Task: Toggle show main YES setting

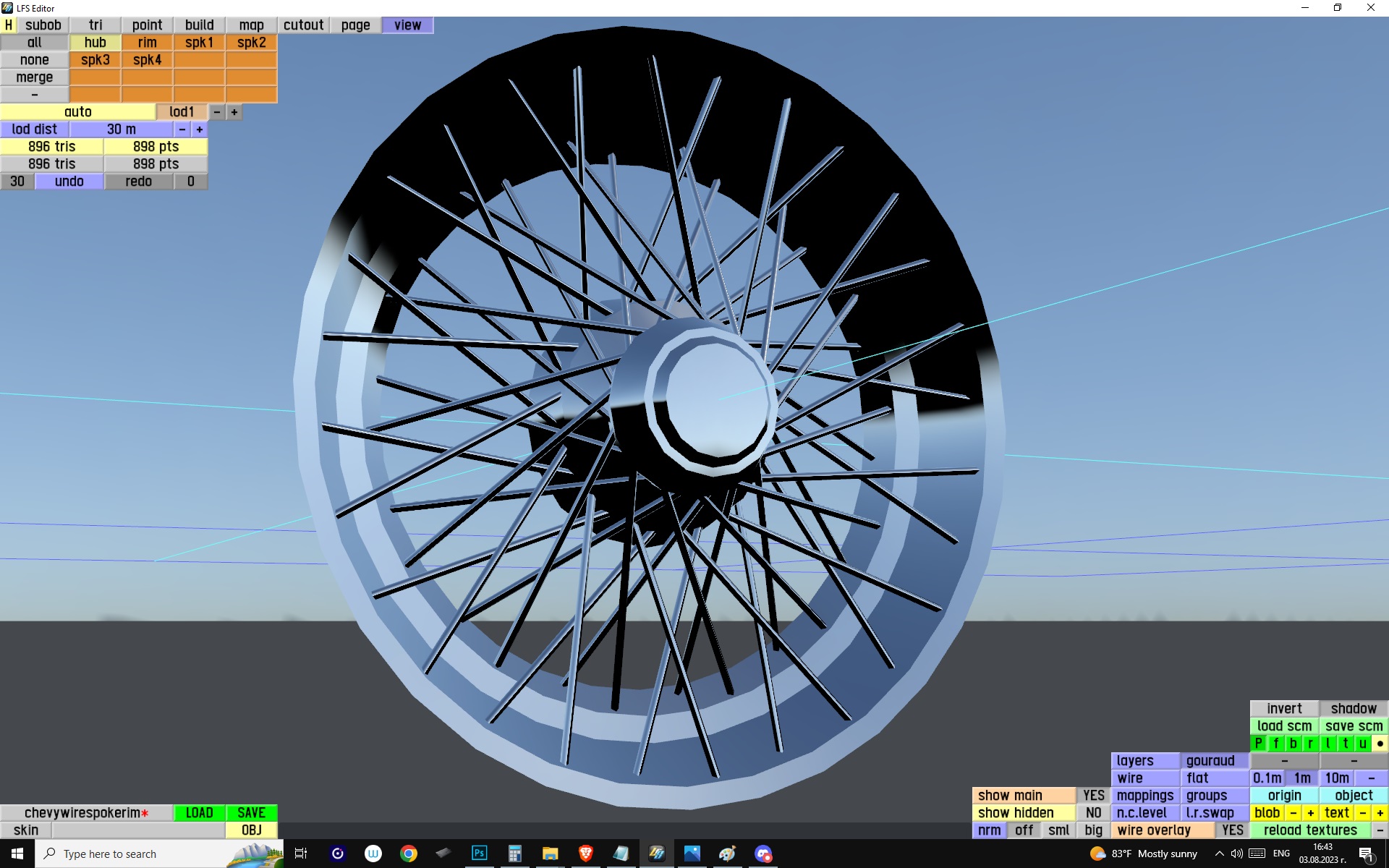Action: (1093, 796)
